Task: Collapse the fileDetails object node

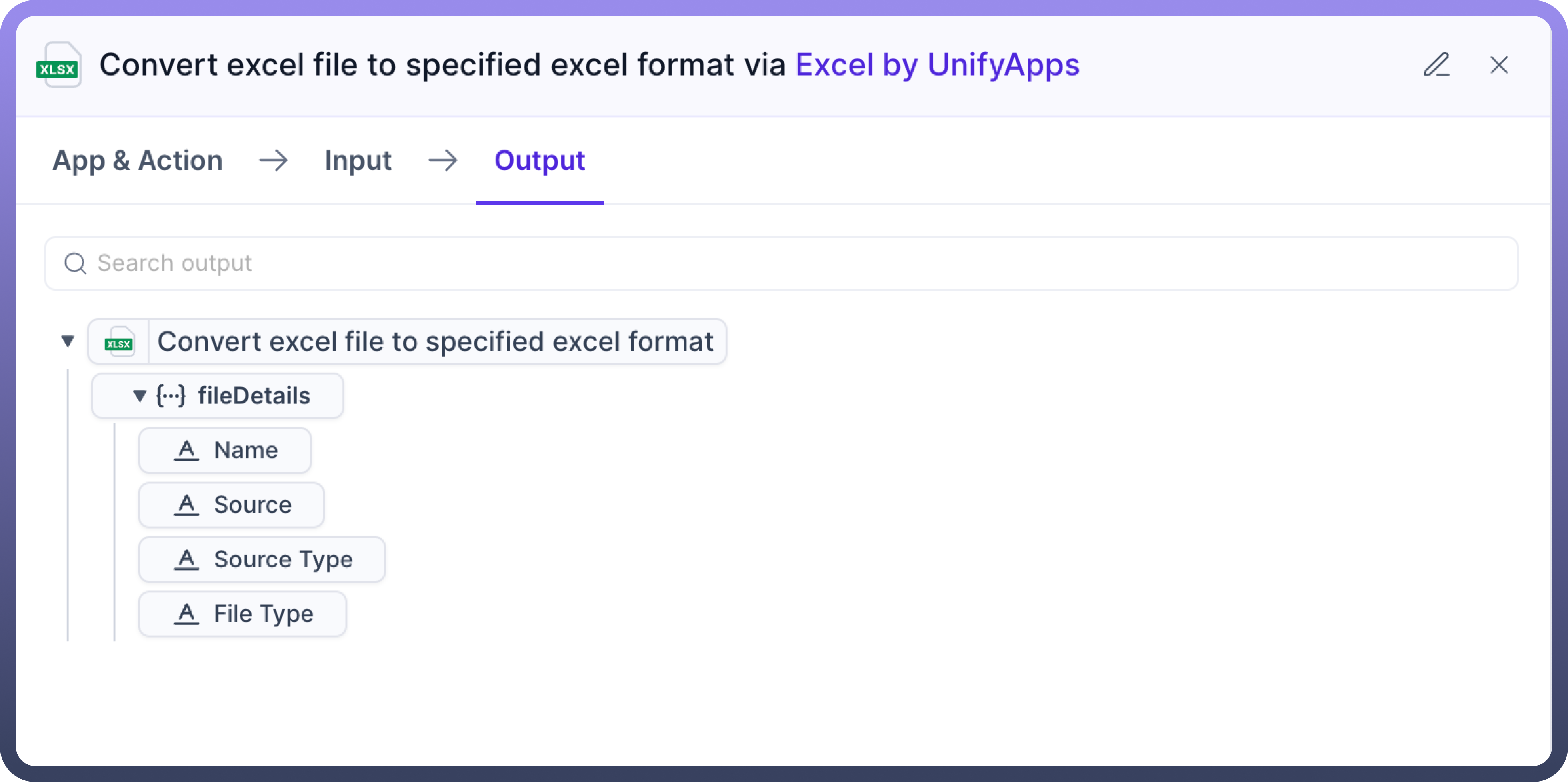Action: tap(139, 396)
